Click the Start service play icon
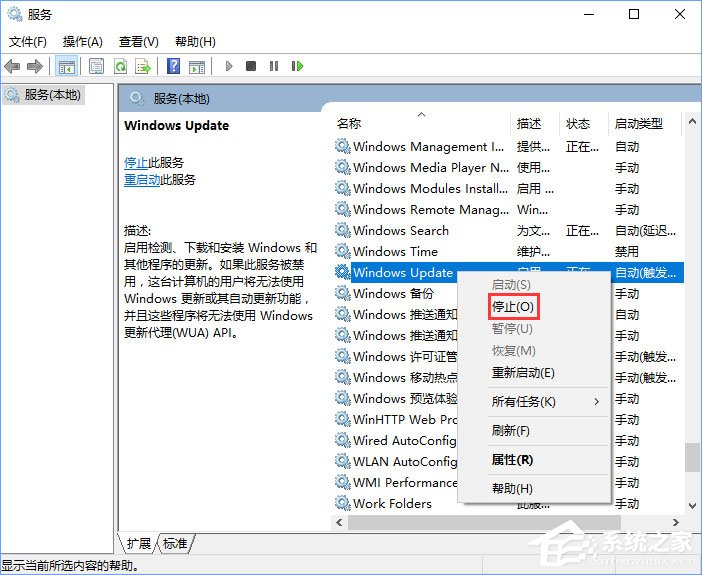 pyautogui.click(x=229, y=67)
